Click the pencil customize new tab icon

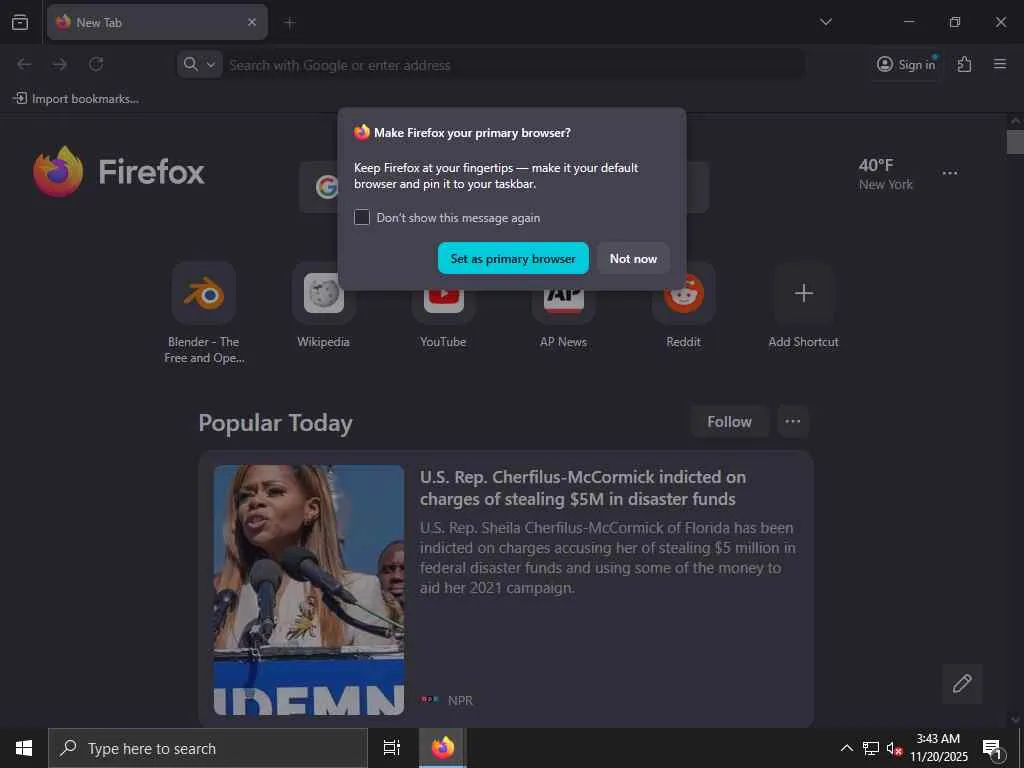click(x=961, y=683)
